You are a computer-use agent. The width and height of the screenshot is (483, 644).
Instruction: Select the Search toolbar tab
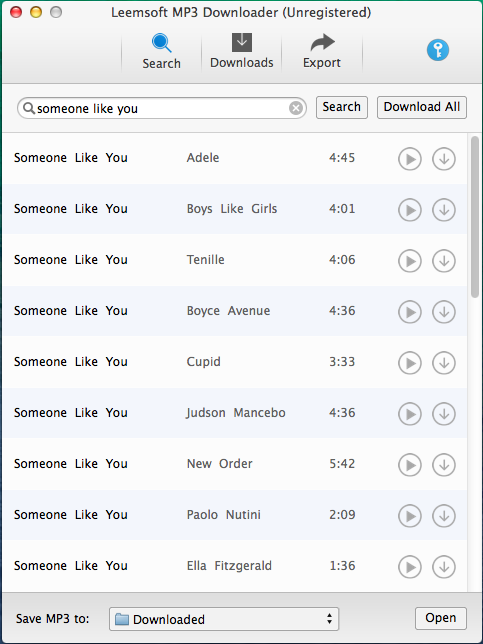[x=161, y=52]
